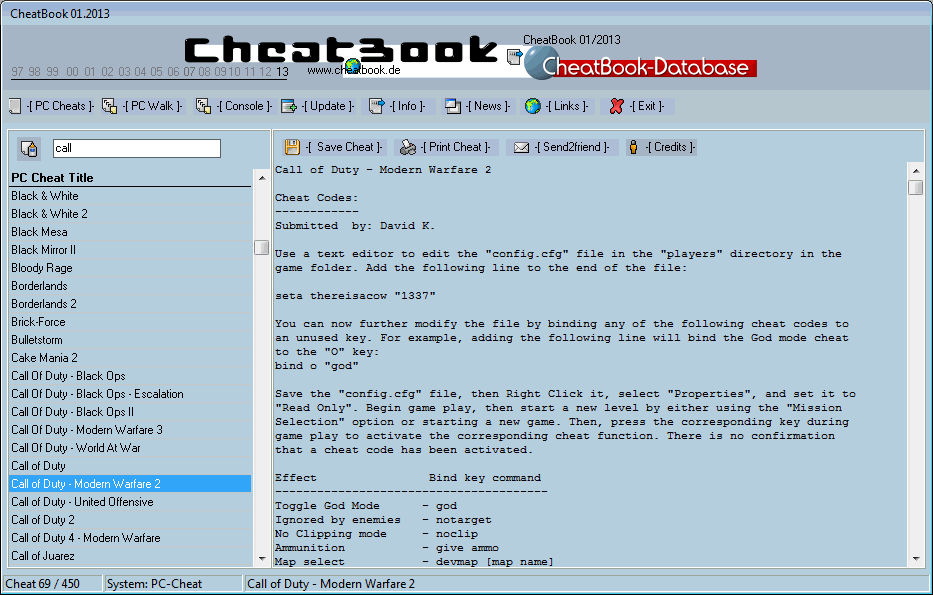The height and width of the screenshot is (595, 933).
Task: Click the Update icon in toolbar
Action: (289, 107)
